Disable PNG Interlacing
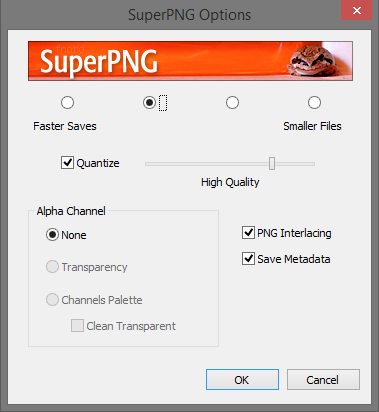 (x=248, y=233)
